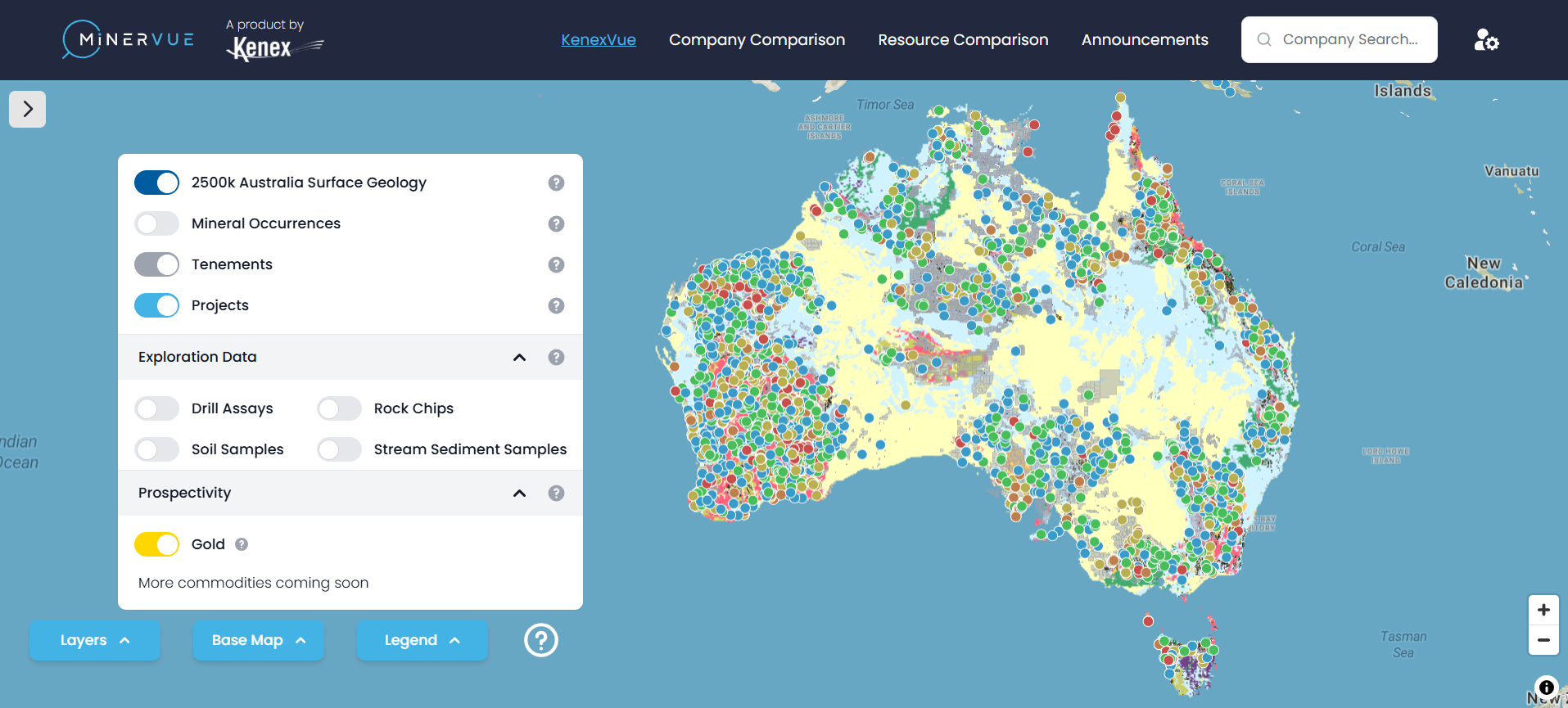Image resolution: width=1568 pixels, height=708 pixels.
Task: Click the user settings icon in header
Action: pos(1485,40)
